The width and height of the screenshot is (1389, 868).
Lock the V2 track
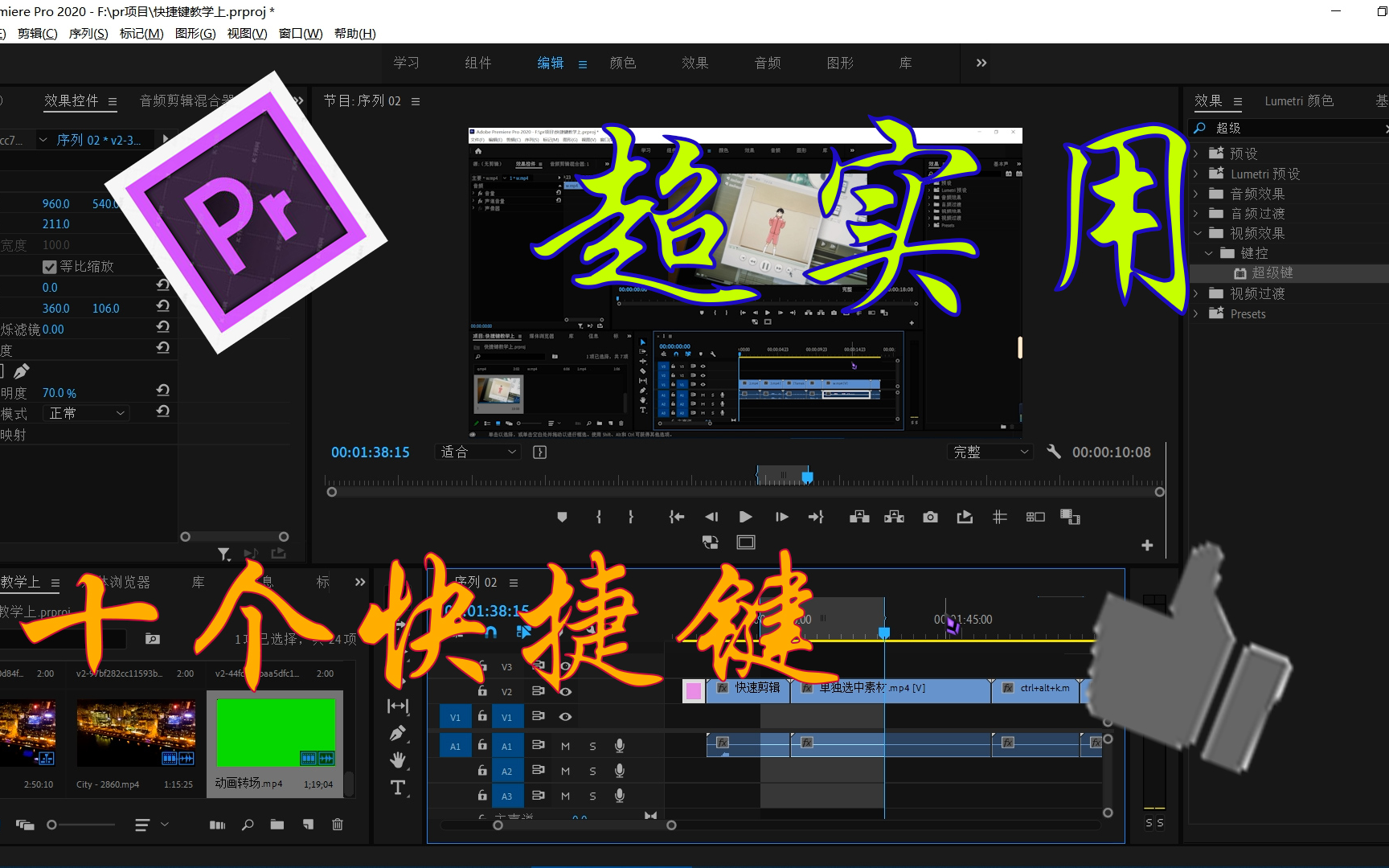482,691
